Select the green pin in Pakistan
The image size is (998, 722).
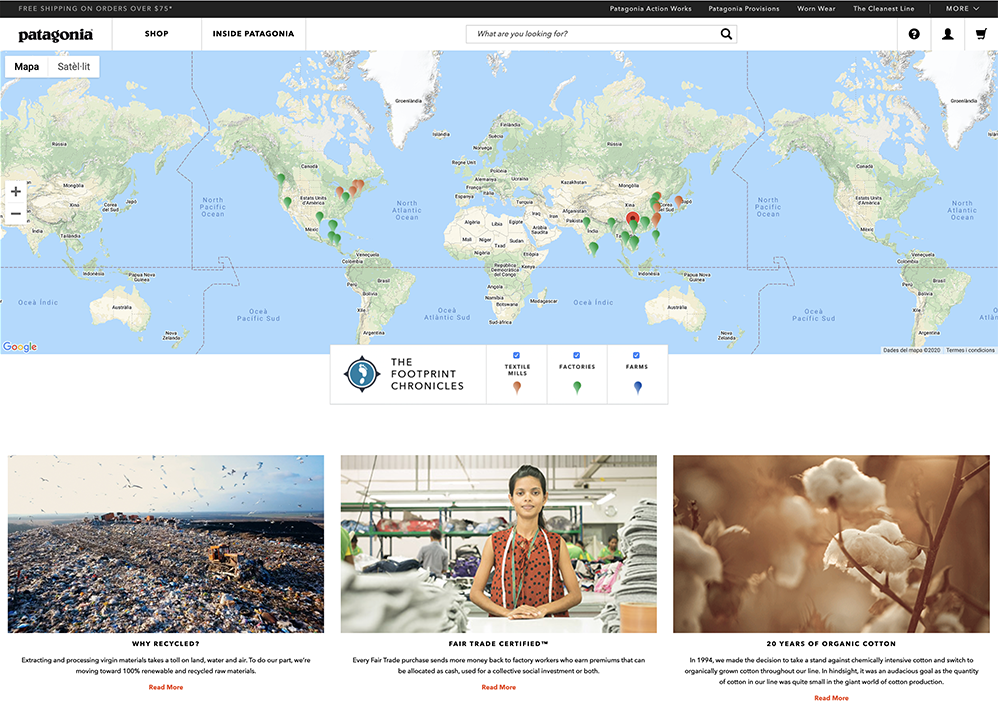[x=587, y=222]
